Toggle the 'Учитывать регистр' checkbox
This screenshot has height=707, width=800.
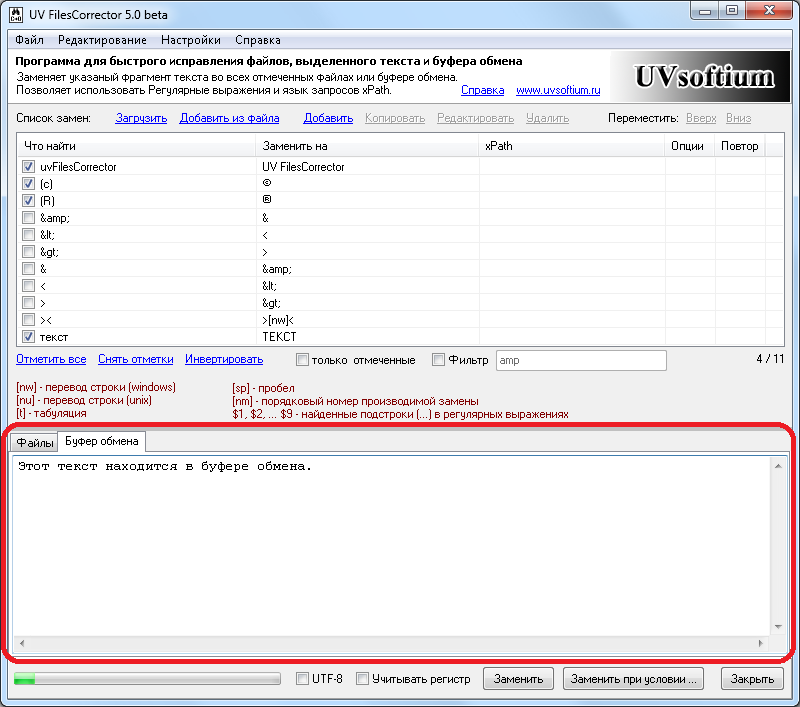tap(362, 679)
